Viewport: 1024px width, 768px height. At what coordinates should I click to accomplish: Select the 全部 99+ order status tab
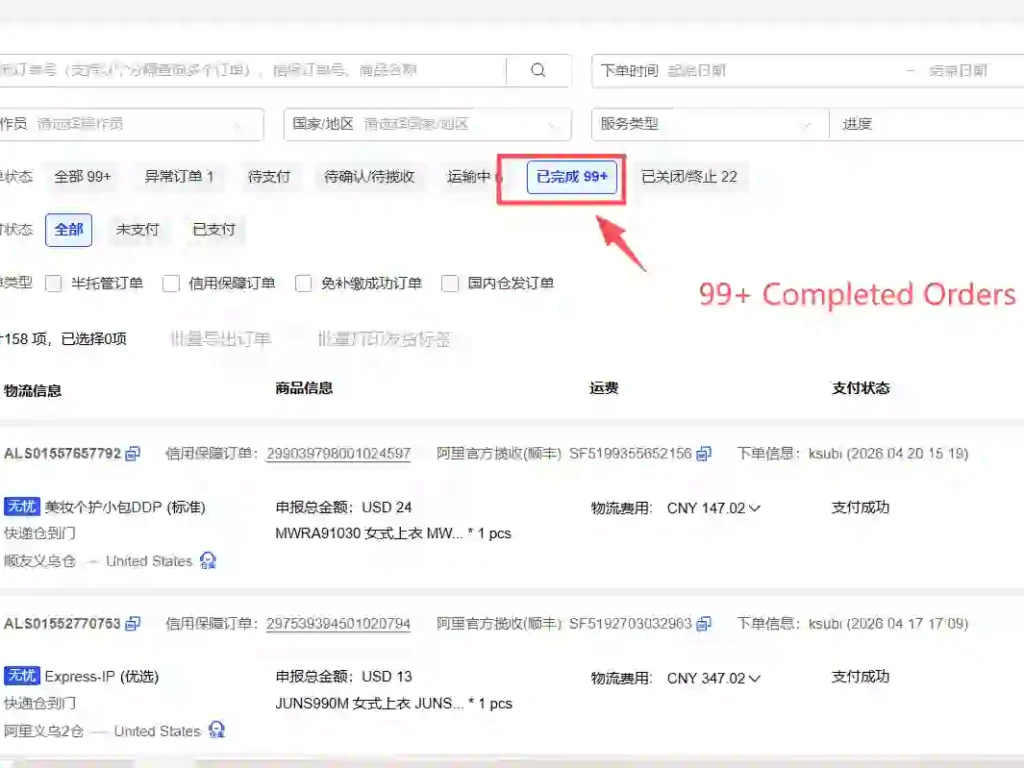point(82,177)
